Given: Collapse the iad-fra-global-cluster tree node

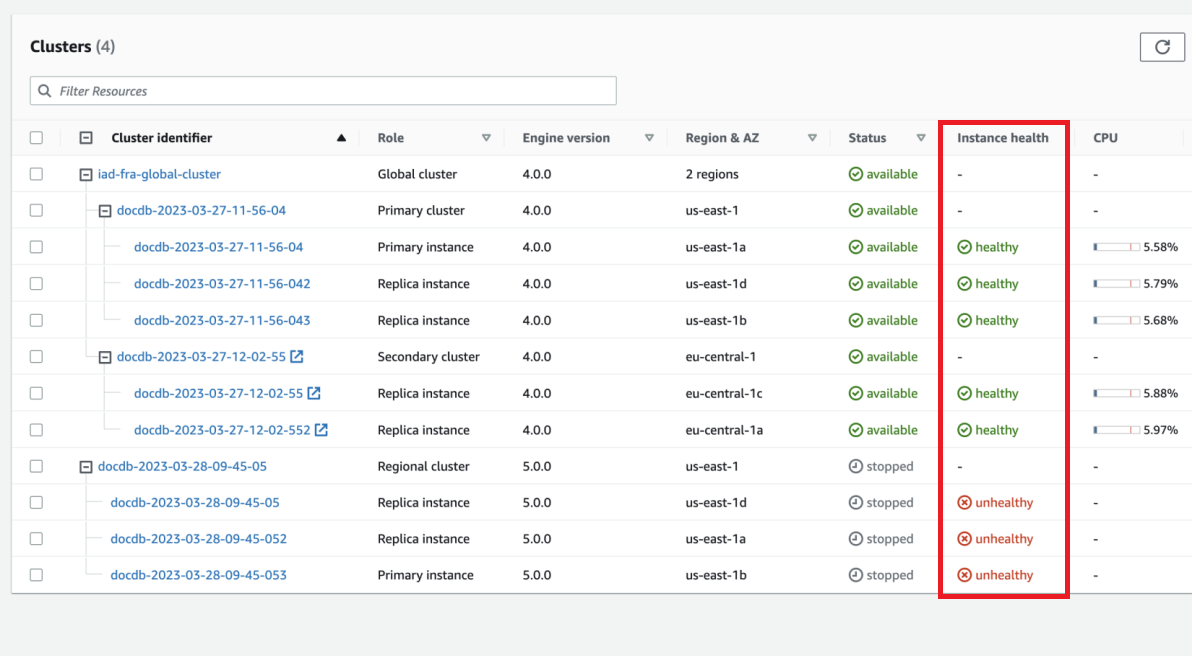Looking at the screenshot, I should 86,173.
